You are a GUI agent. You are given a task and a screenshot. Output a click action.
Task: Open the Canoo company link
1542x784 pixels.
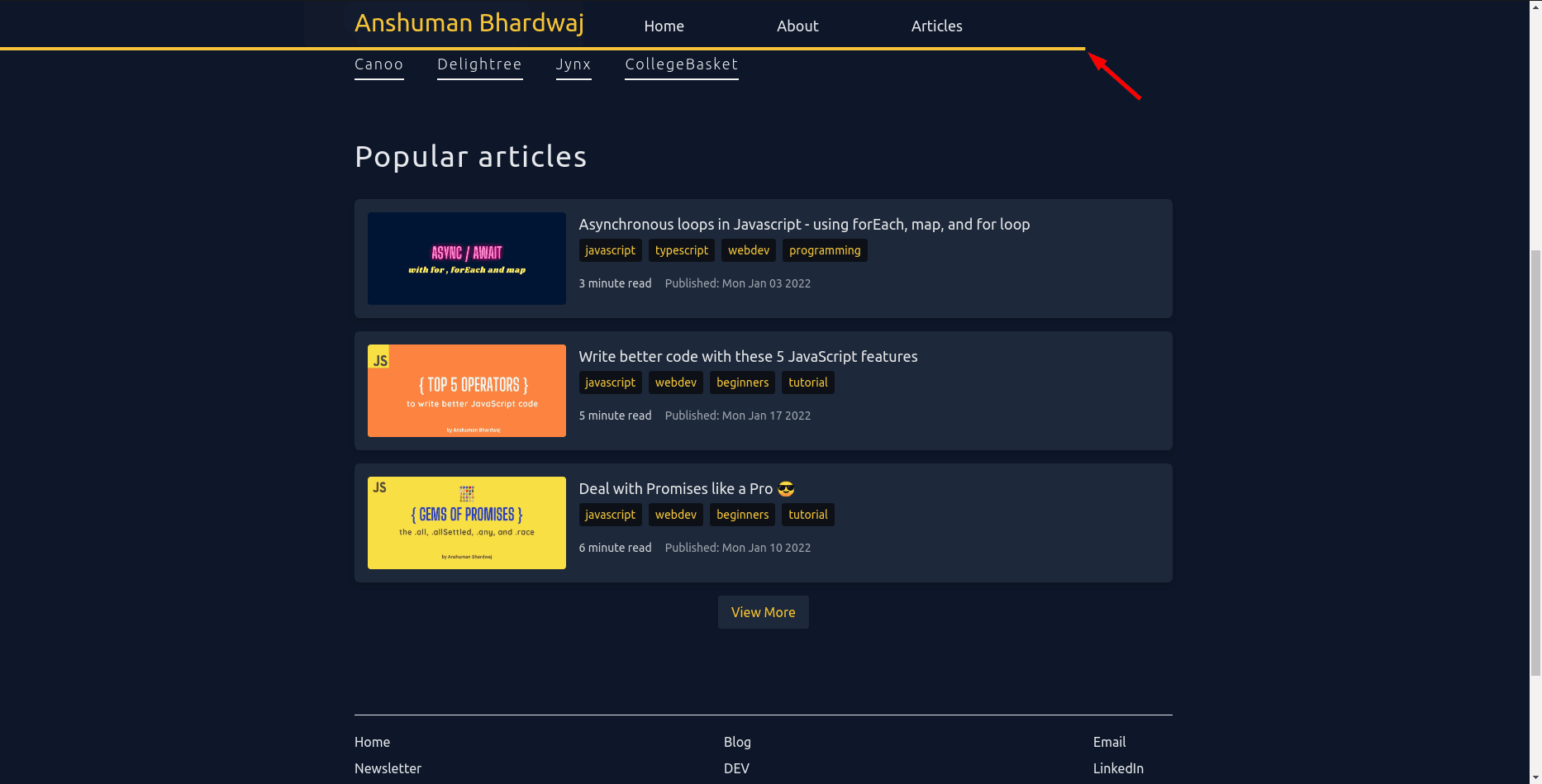[378, 64]
